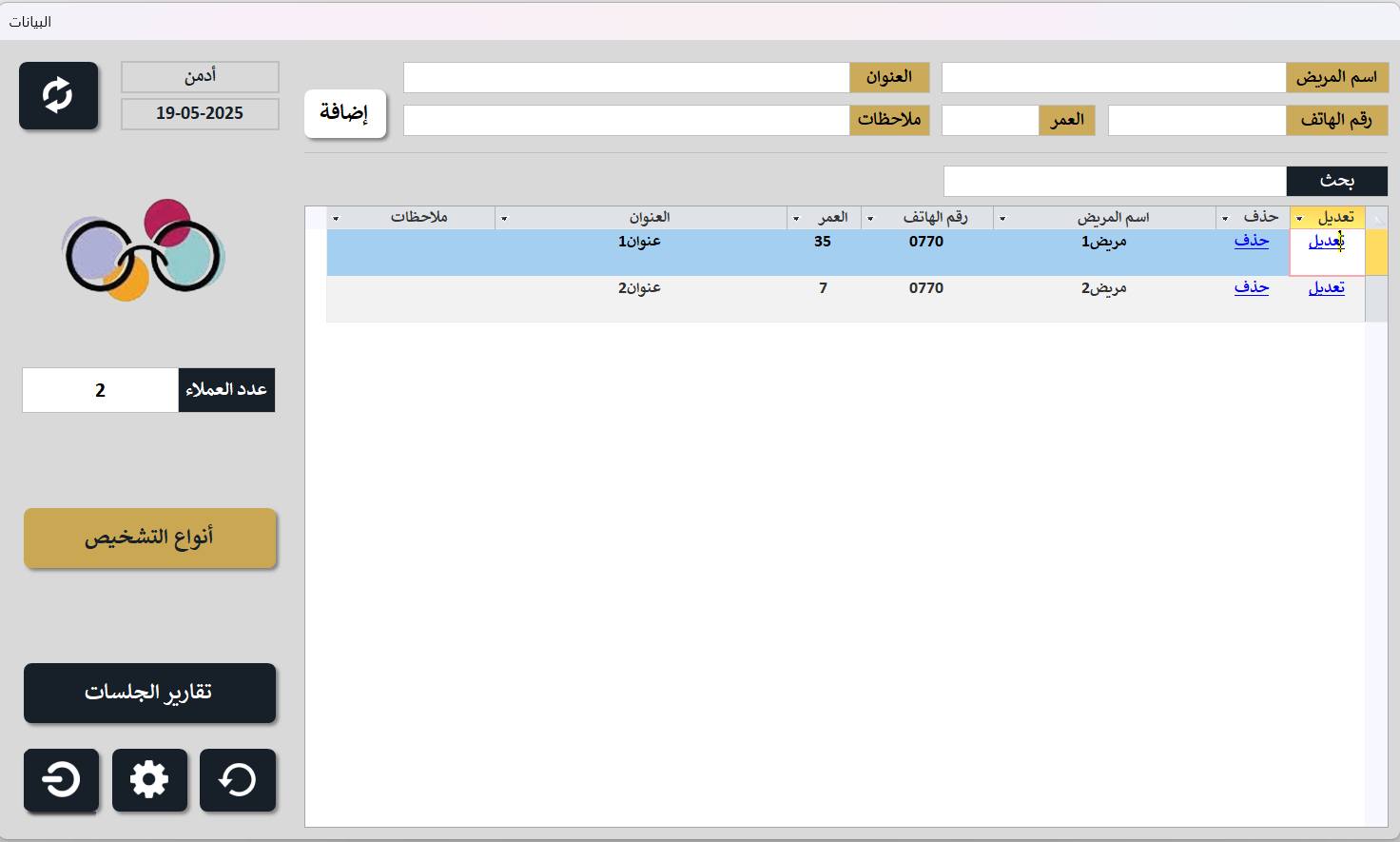Expand the العمر column header dropdown

[x=796, y=219]
